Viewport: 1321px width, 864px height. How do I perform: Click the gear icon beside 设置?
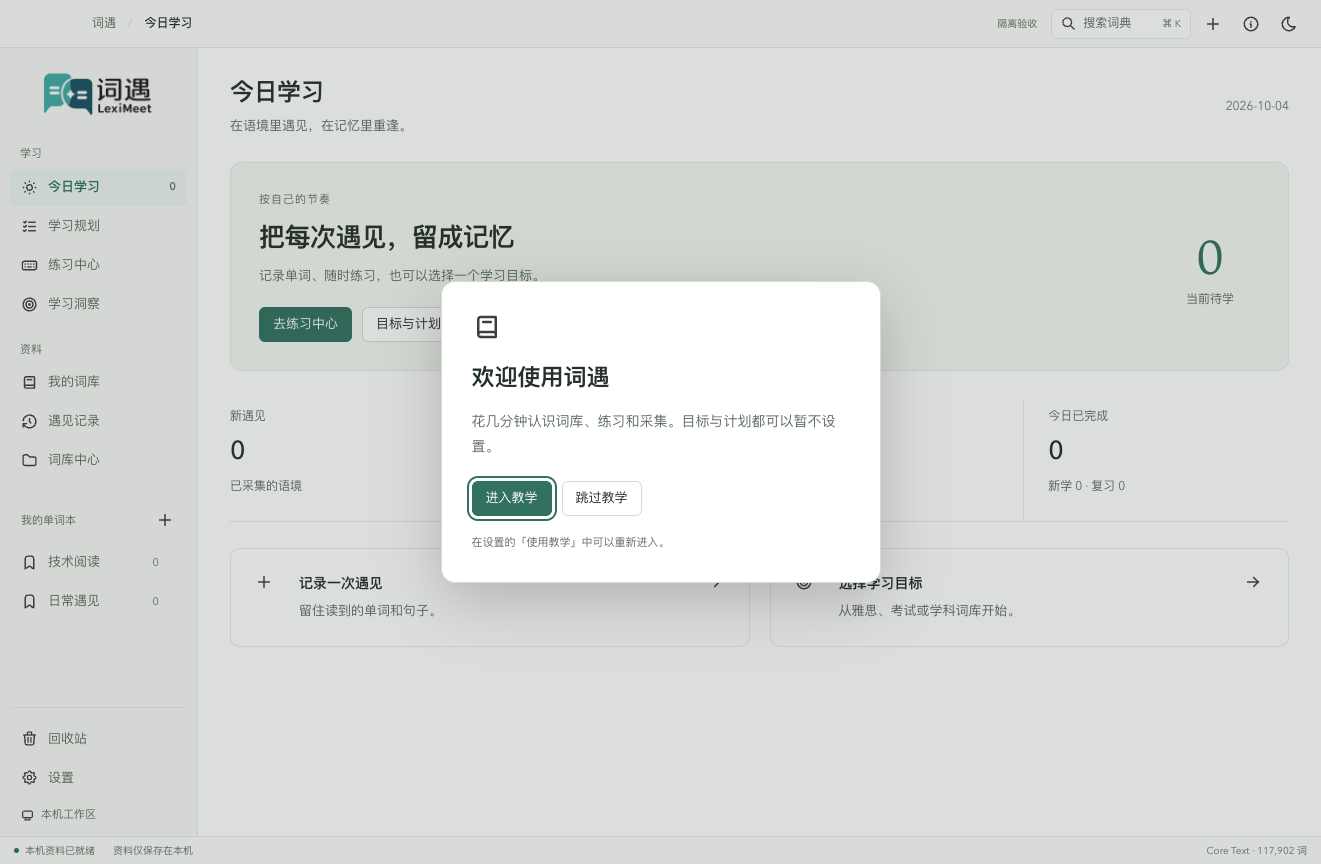coord(29,777)
